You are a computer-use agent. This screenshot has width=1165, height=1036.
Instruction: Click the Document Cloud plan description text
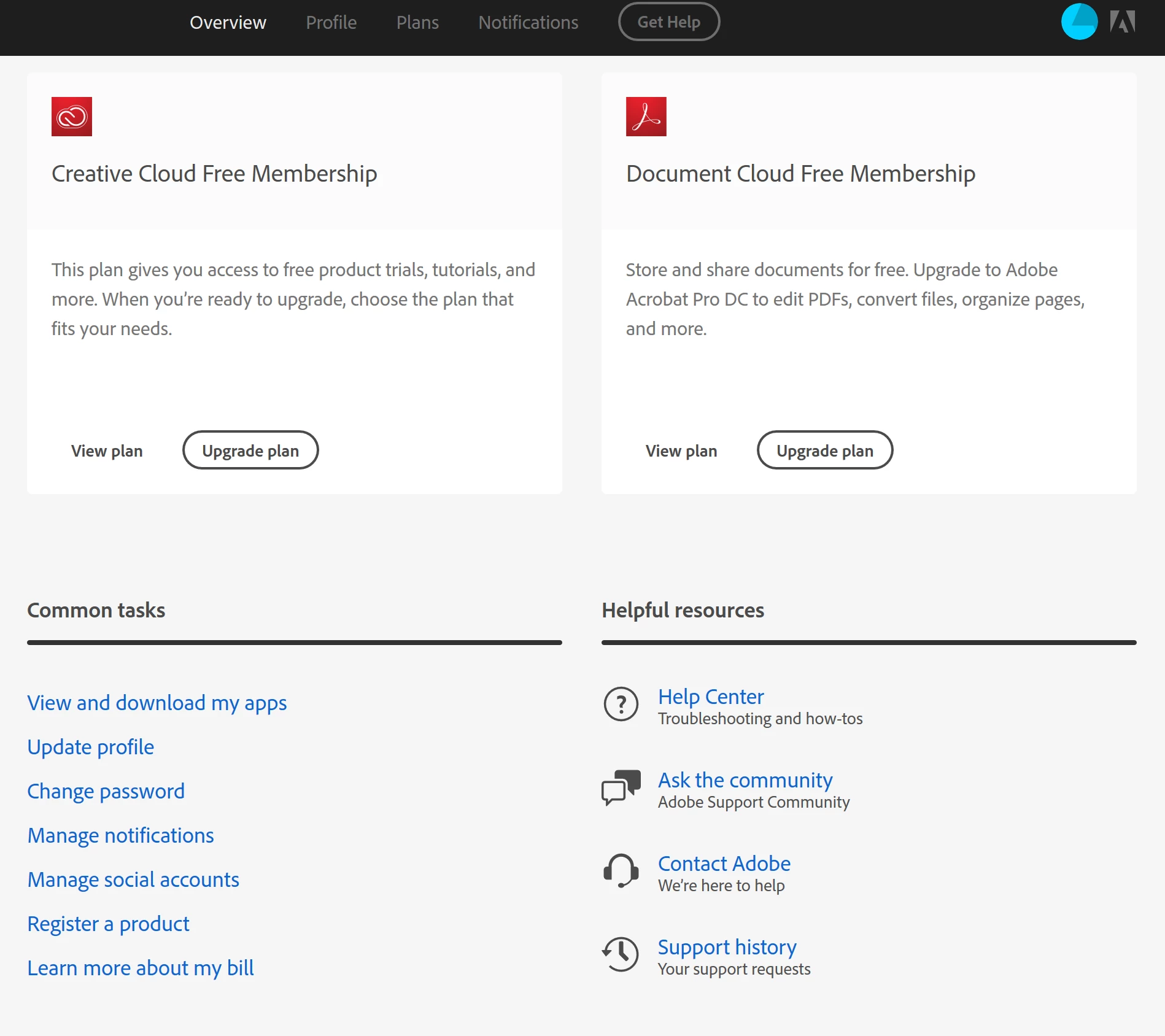(x=855, y=299)
